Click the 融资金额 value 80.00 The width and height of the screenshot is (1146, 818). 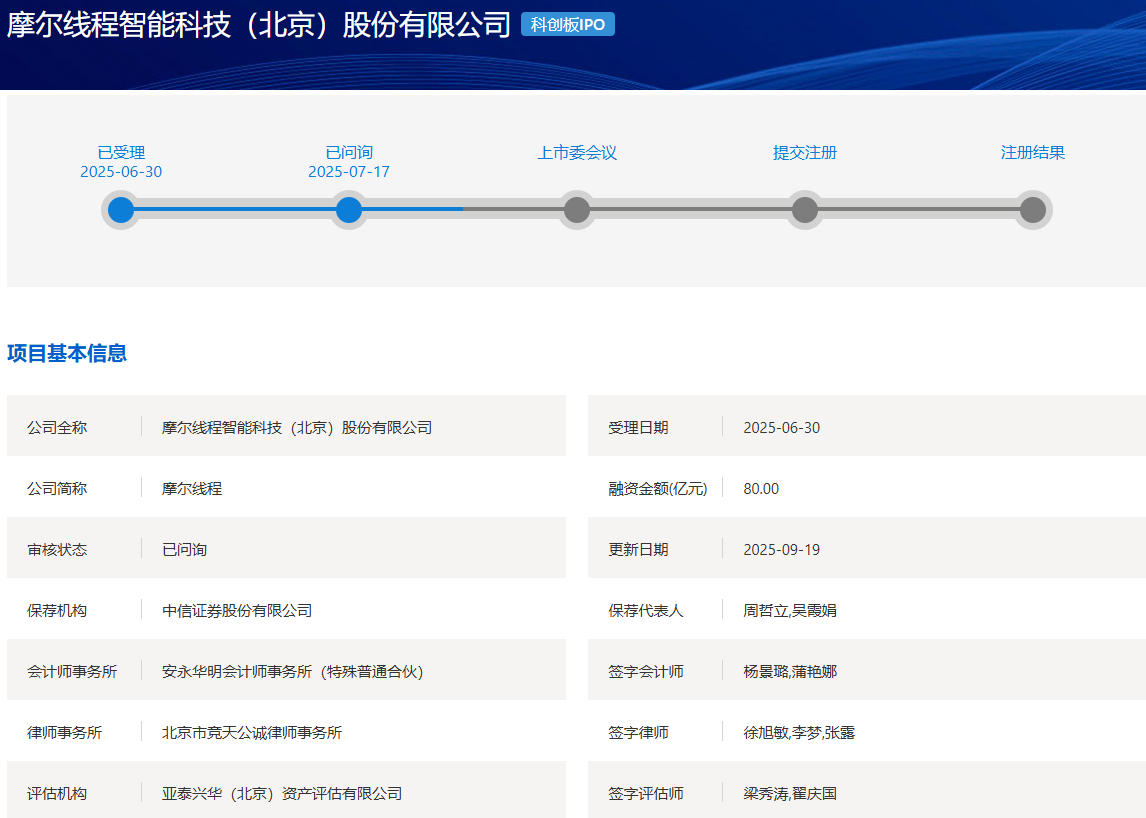pyautogui.click(x=762, y=488)
